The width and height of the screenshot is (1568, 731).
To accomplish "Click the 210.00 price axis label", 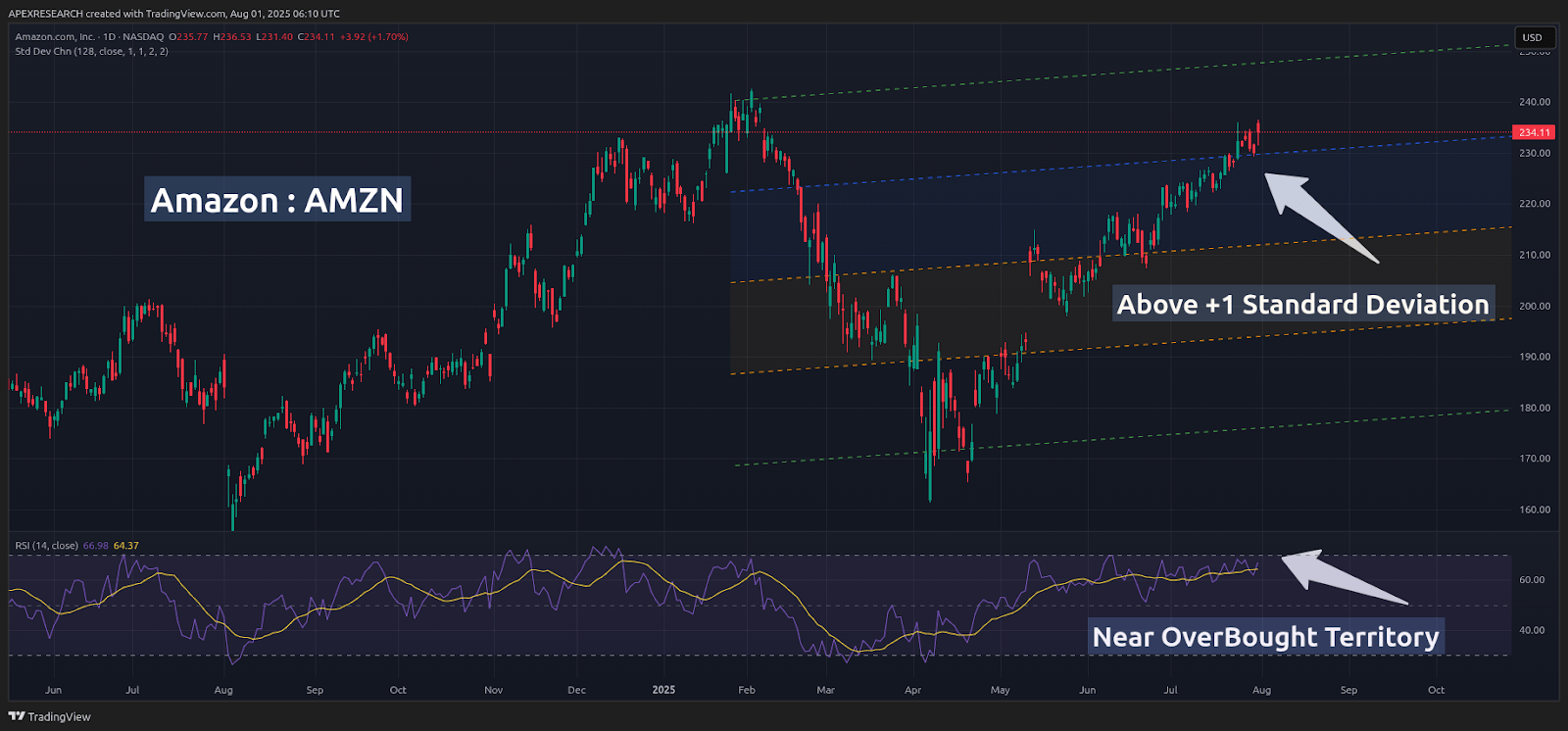I will point(1535,255).
